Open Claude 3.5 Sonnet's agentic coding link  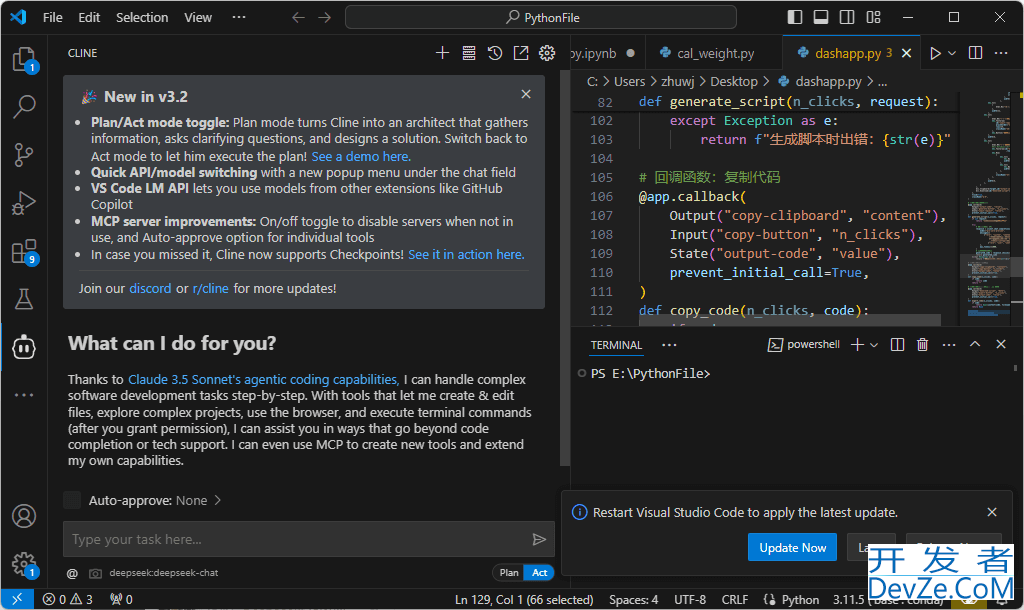pos(264,379)
